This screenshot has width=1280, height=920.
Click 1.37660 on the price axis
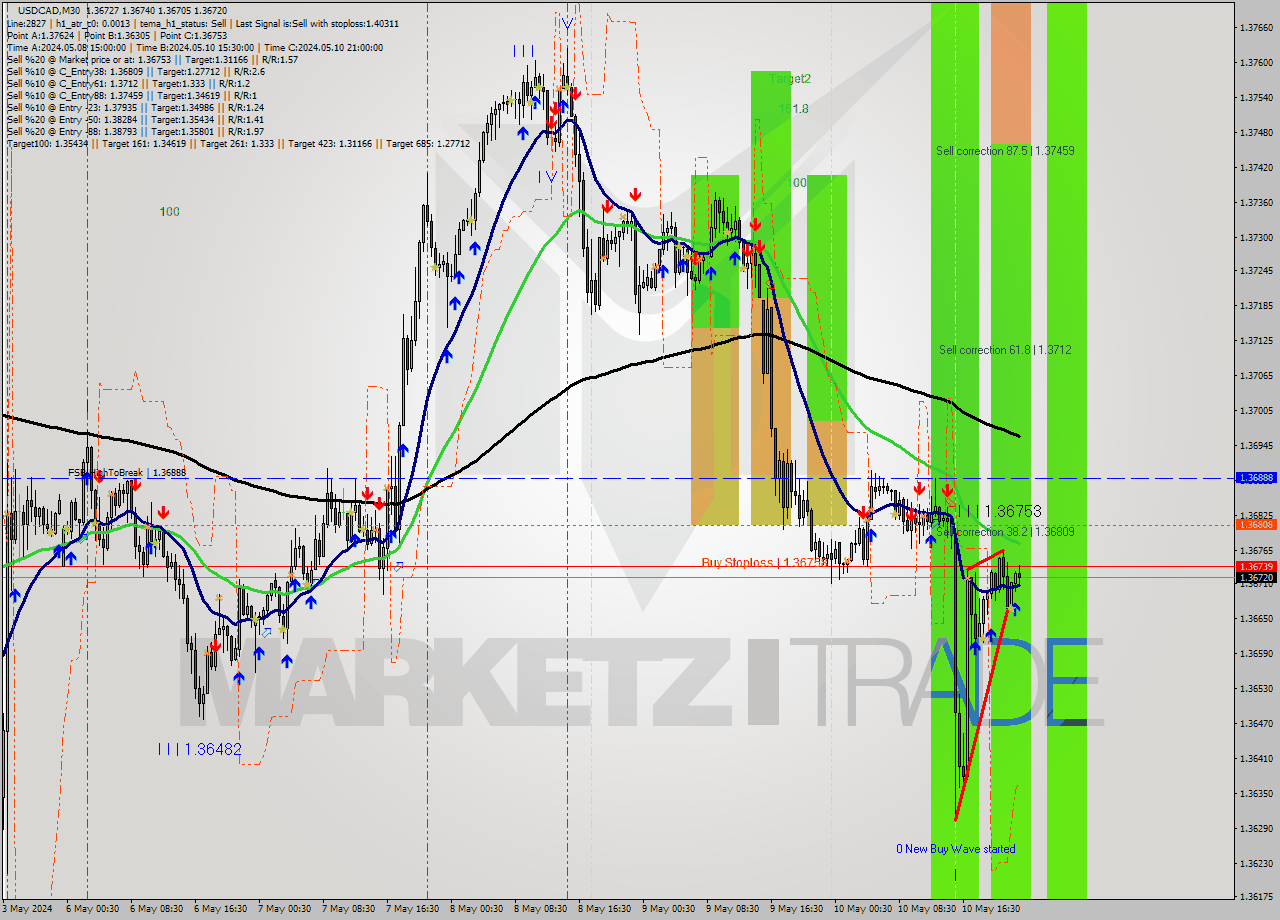[1256, 28]
